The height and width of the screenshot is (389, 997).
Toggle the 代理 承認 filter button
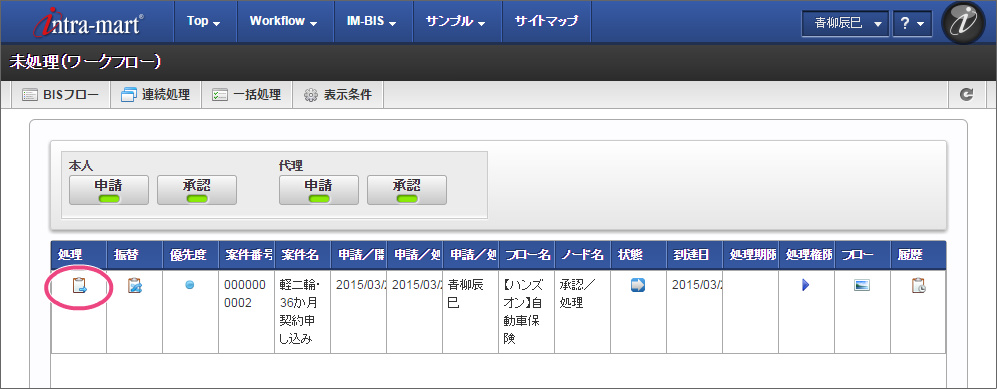pyautogui.click(x=407, y=190)
